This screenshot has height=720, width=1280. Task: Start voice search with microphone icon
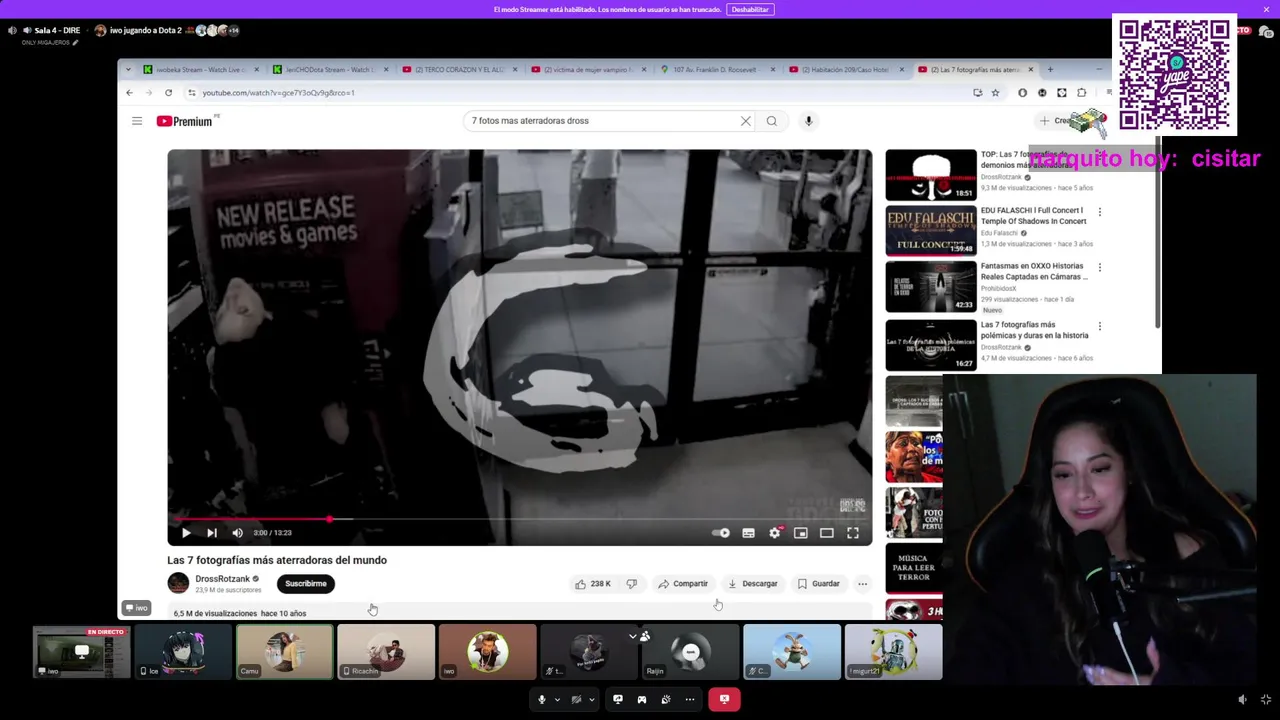[x=809, y=121]
